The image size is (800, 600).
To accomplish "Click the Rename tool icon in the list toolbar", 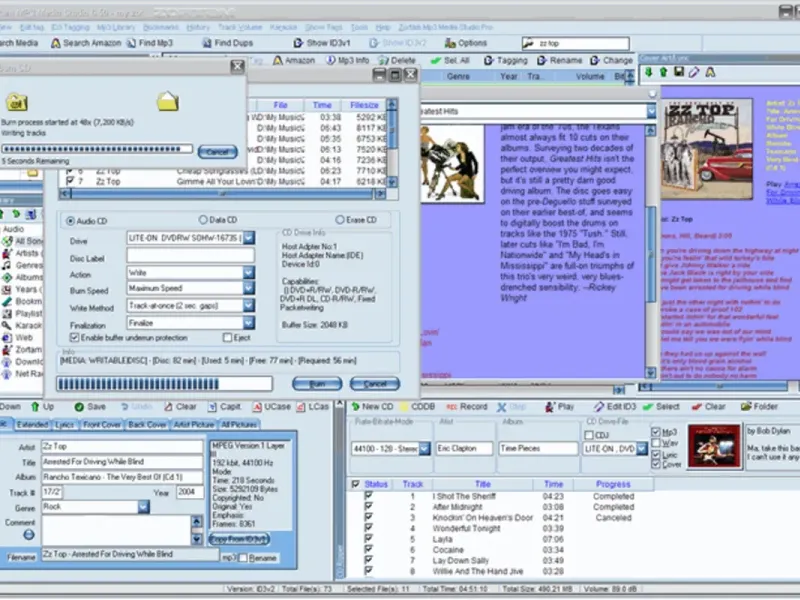I will [542, 60].
